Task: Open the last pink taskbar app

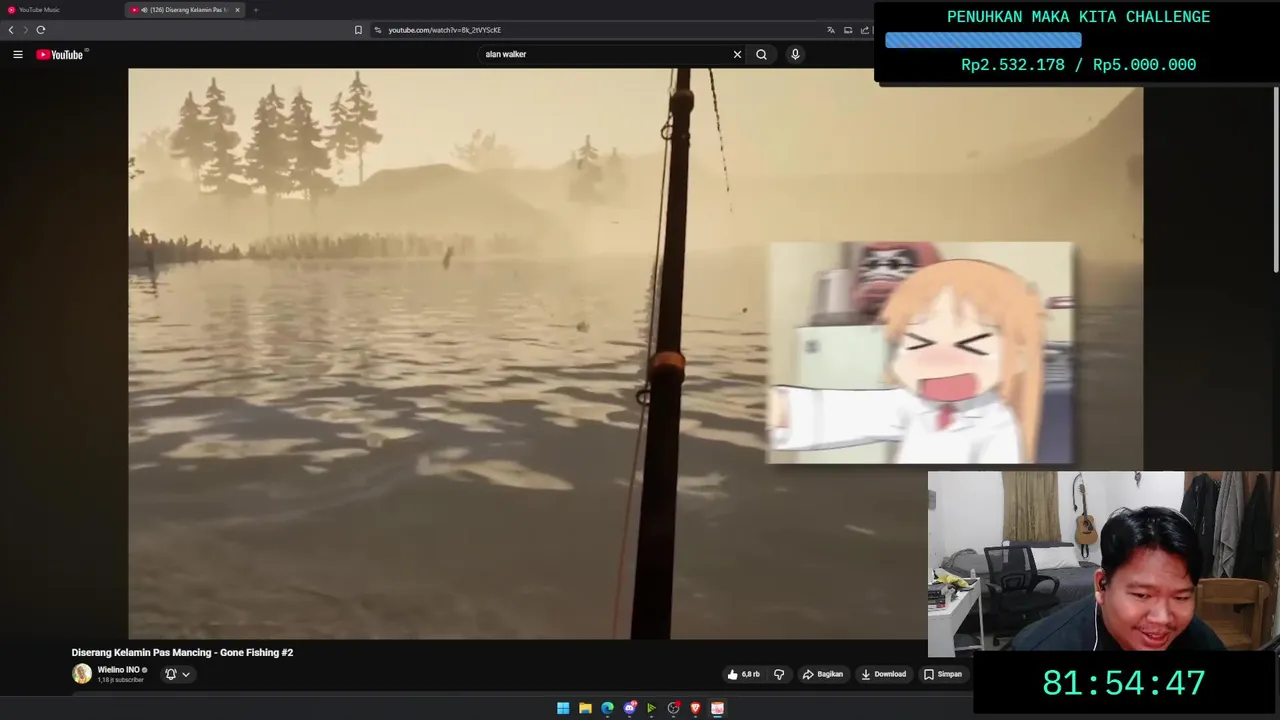Action: point(717,708)
